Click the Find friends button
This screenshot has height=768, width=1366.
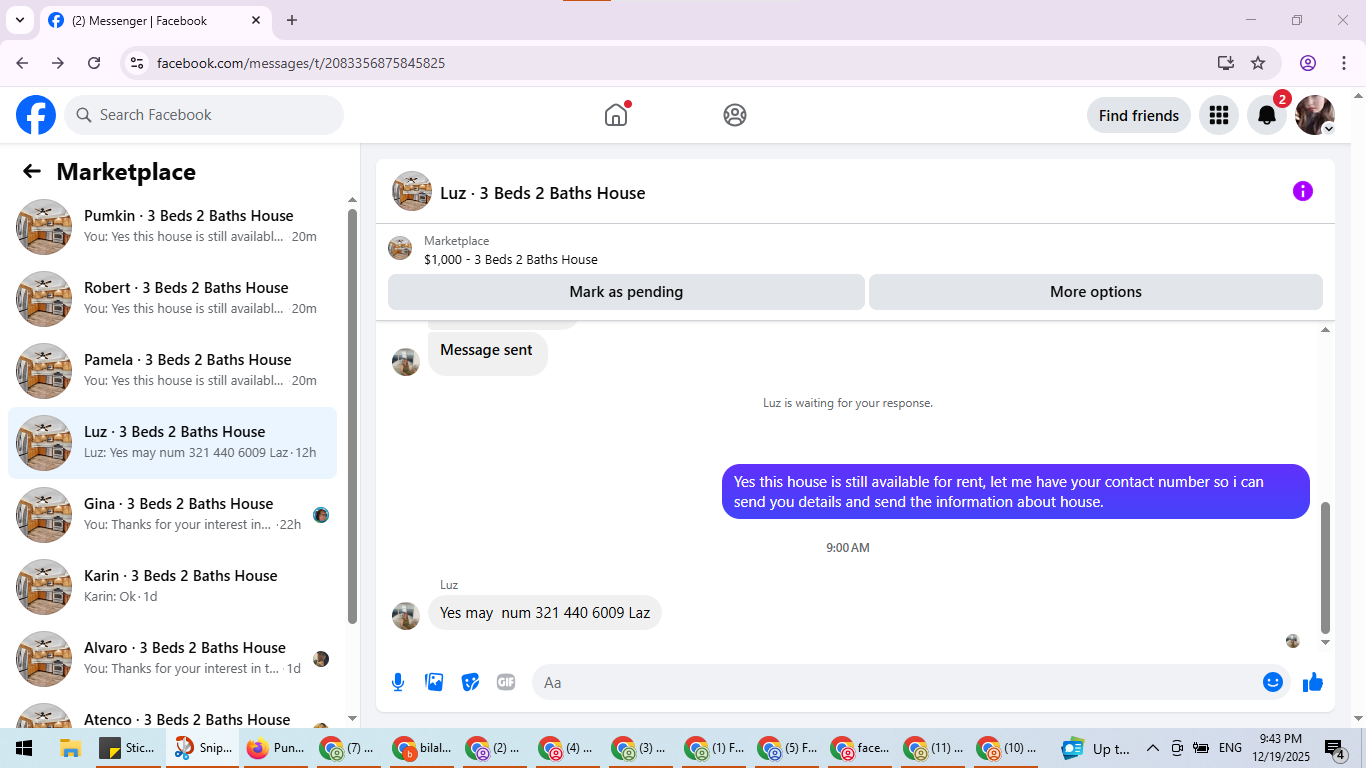click(1138, 115)
